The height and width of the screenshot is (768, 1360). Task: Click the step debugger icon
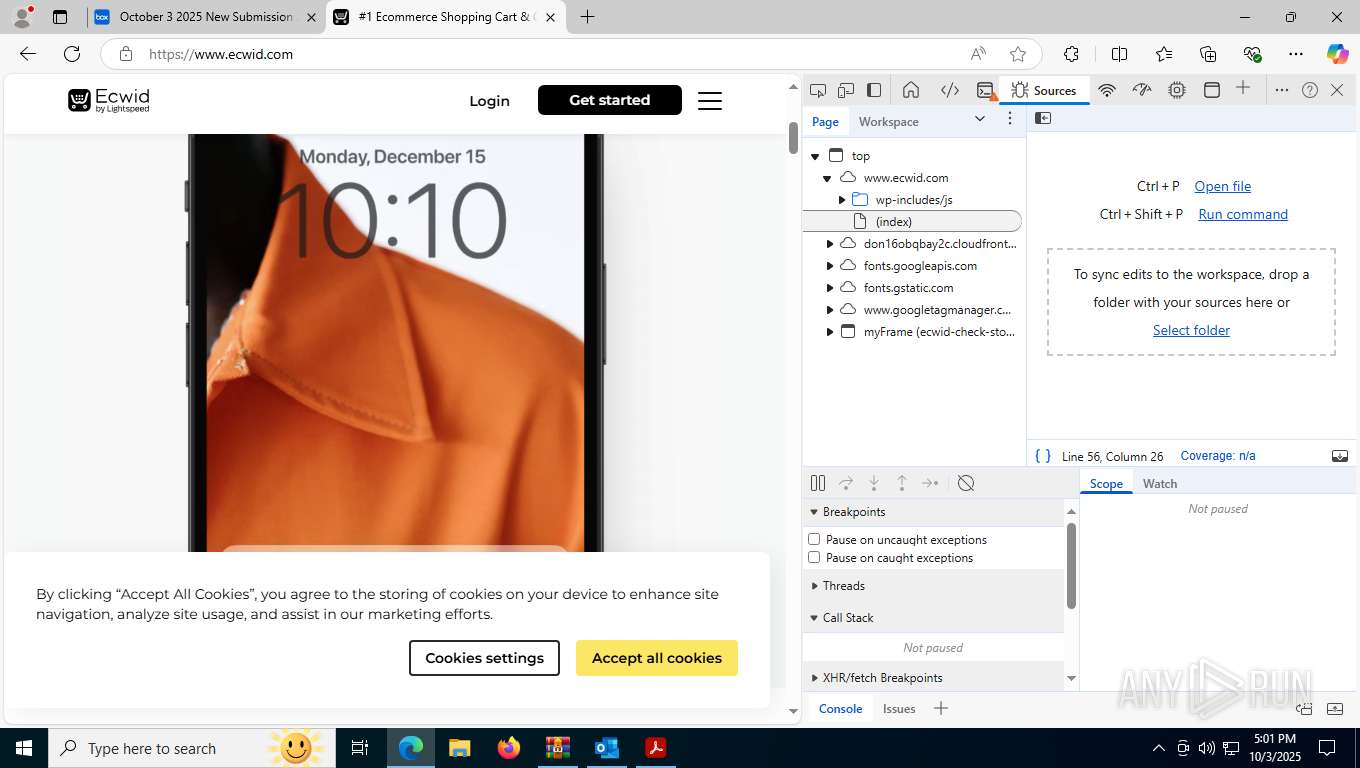click(x=930, y=483)
